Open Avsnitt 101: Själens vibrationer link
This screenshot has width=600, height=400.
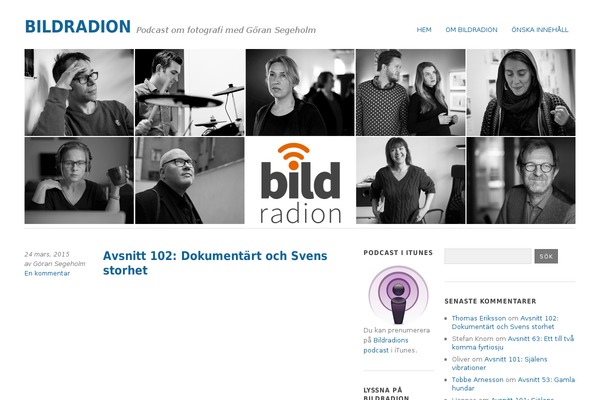tap(499, 363)
